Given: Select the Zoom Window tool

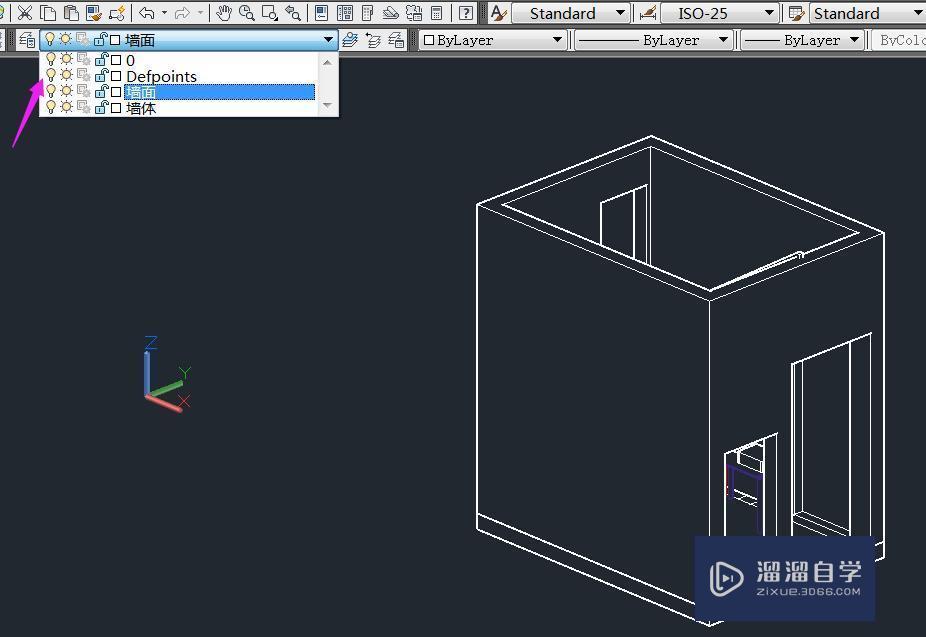Looking at the screenshot, I should tap(269, 12).
